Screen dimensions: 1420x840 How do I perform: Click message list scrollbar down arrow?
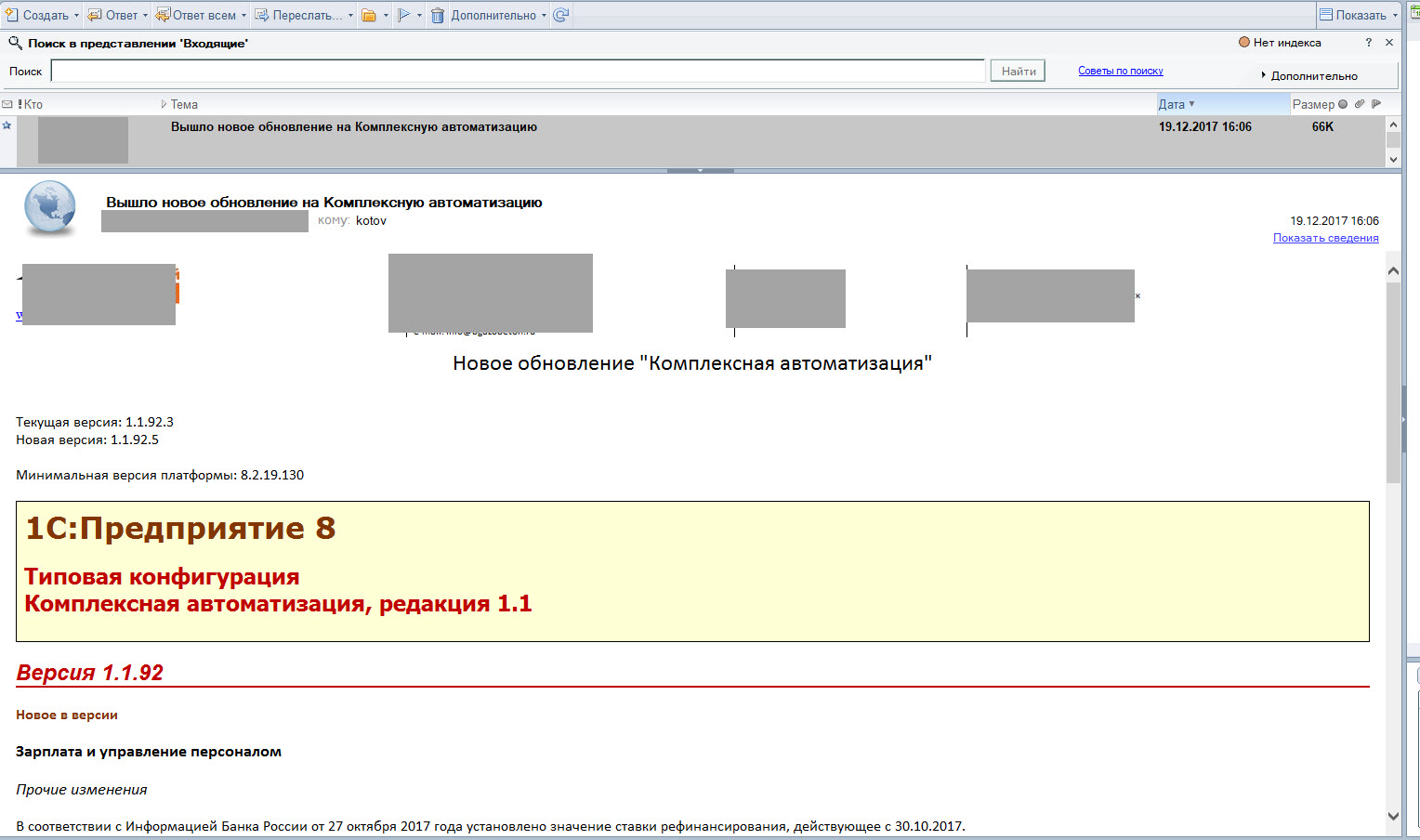(x=1393, y=160)
